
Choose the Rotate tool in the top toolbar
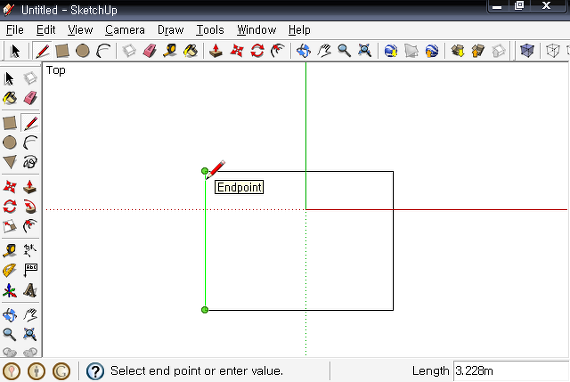tap(257, 51)
